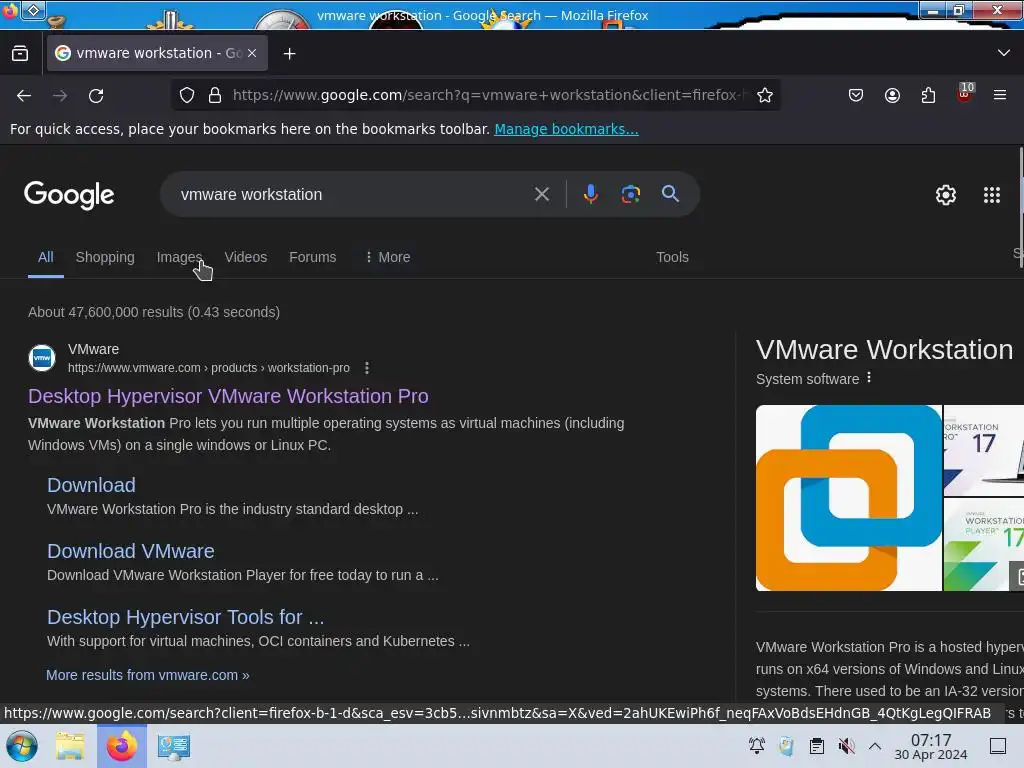
Task: Open More results from vmware.com
Action: point(148,675)
